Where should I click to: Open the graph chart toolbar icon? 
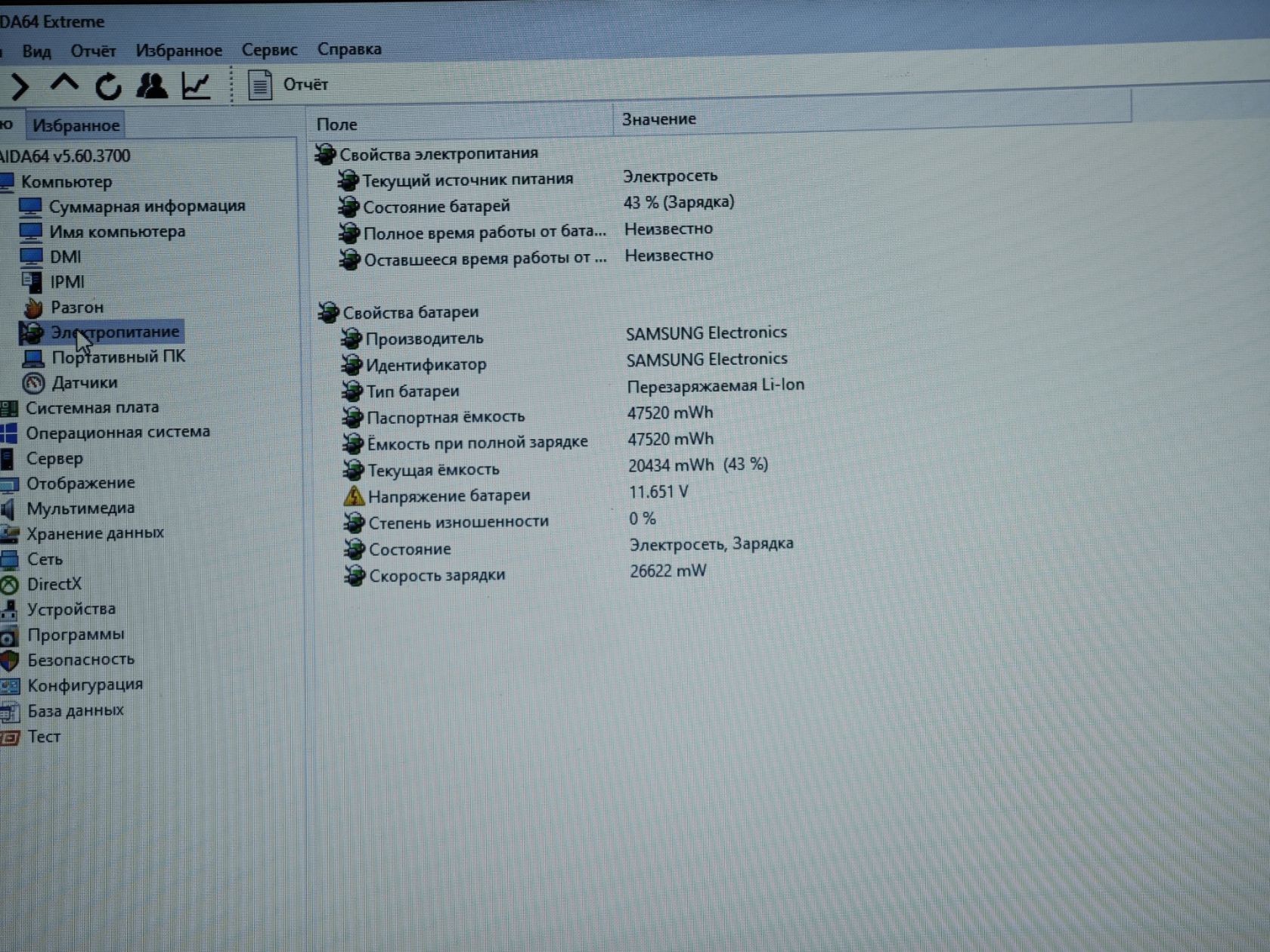tap(197, 85)
